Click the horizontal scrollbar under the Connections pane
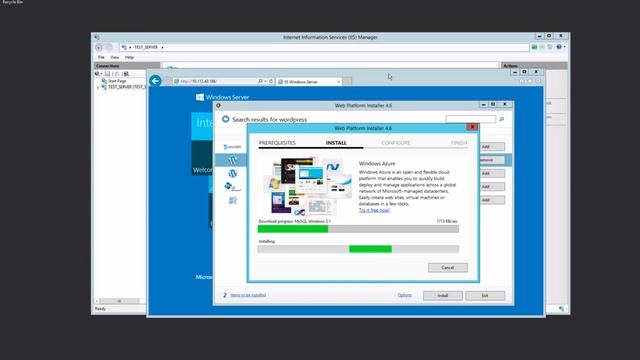Viewport: 640px width, 360px height. (120, 301)
